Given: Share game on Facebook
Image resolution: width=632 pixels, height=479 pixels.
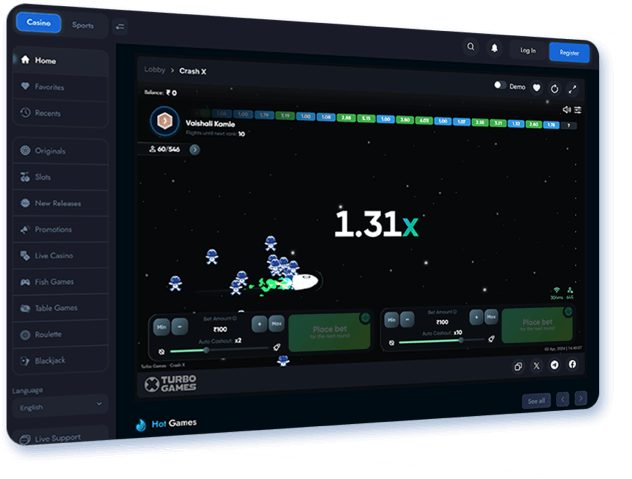Looking at the screenshot, I should [572, 364].
